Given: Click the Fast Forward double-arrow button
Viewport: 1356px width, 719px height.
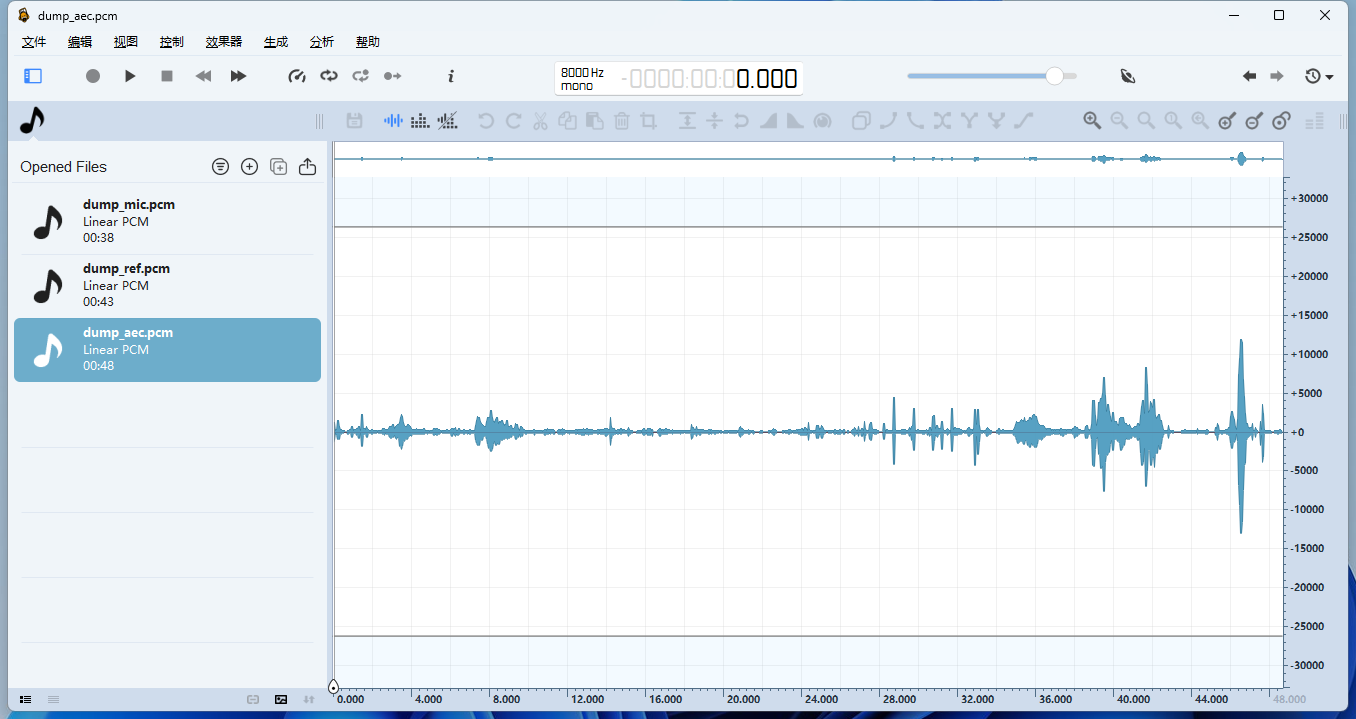Looking at the screenshot, I should [x=238, y=76].
